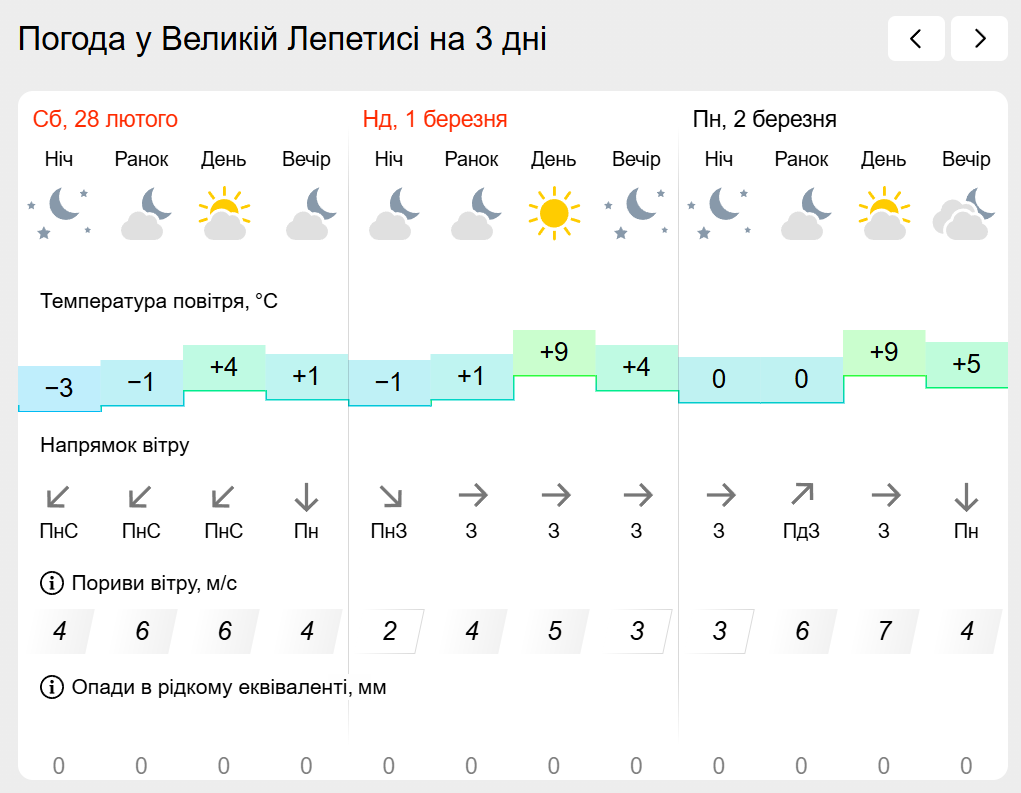1021x793 pixels.
Task: Click Sunday daytime sunny icon
Action: 554,212
